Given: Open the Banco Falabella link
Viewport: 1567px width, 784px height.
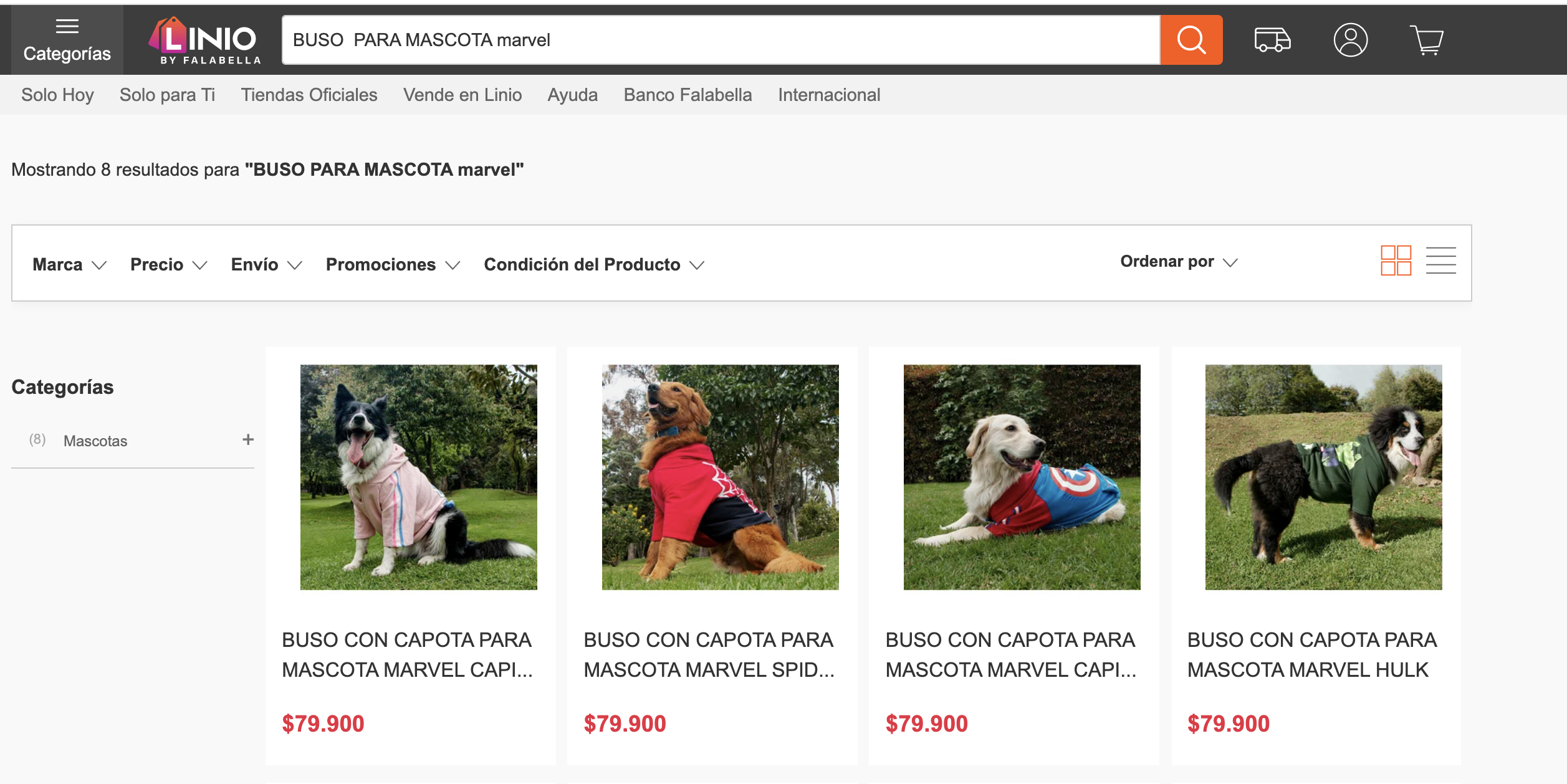Looking at the screenshot, I should coord(688,95).
